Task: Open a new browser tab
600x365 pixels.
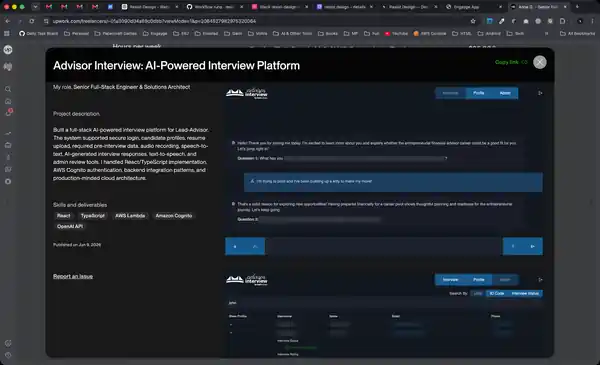Action: tap(577, 7)
